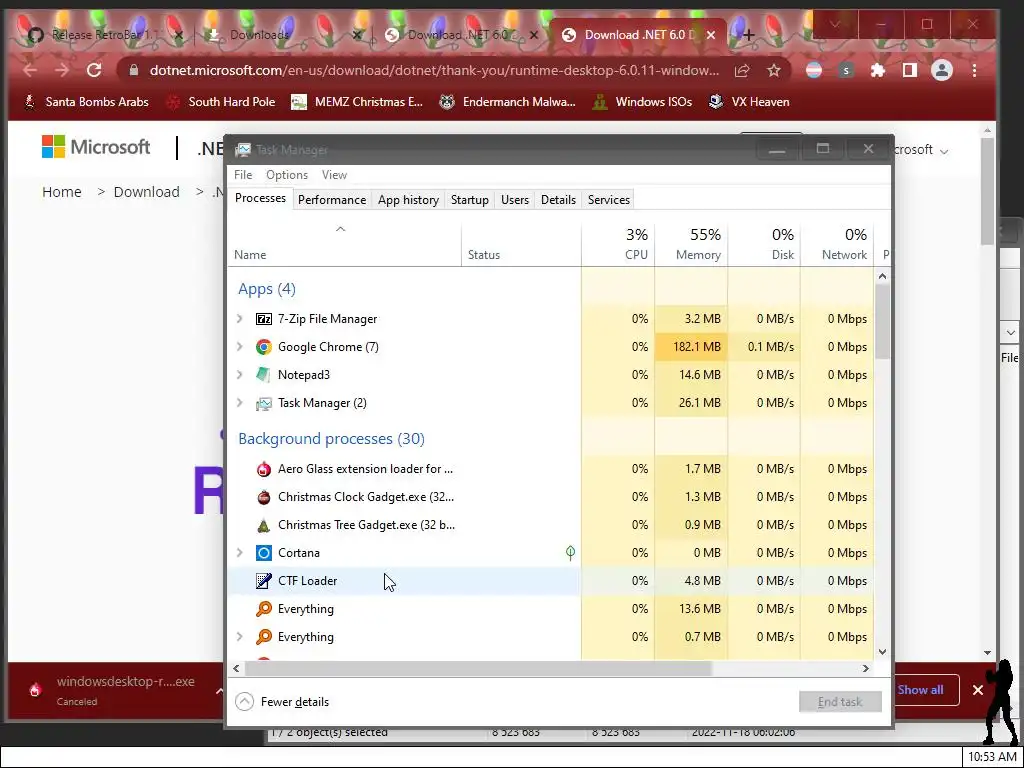1024x768 pixels.
Task: Sort processes by the Name column
Action: point(345,244)
